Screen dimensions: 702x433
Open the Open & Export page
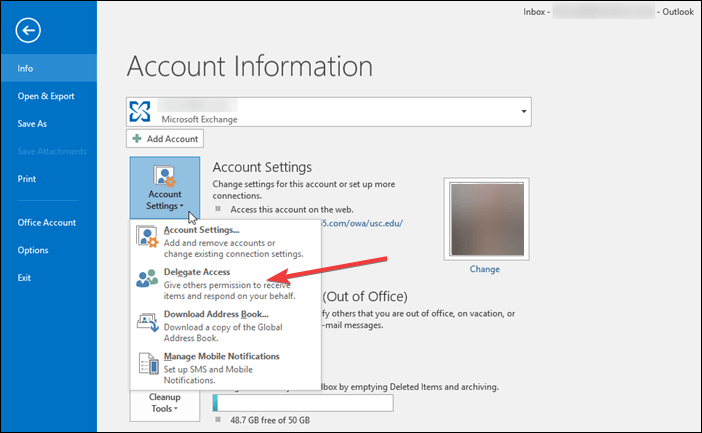point(48,96)
